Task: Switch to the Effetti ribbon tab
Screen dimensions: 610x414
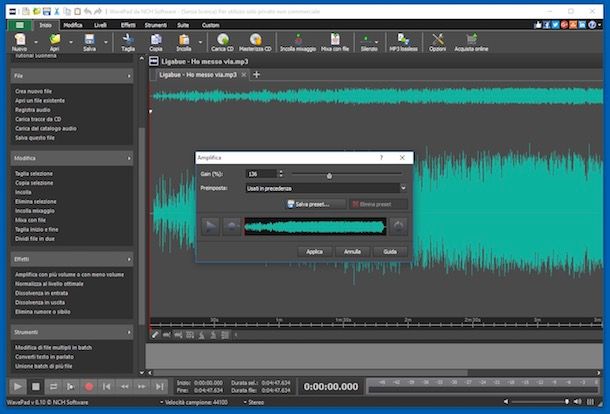Action: pos(128,25)
